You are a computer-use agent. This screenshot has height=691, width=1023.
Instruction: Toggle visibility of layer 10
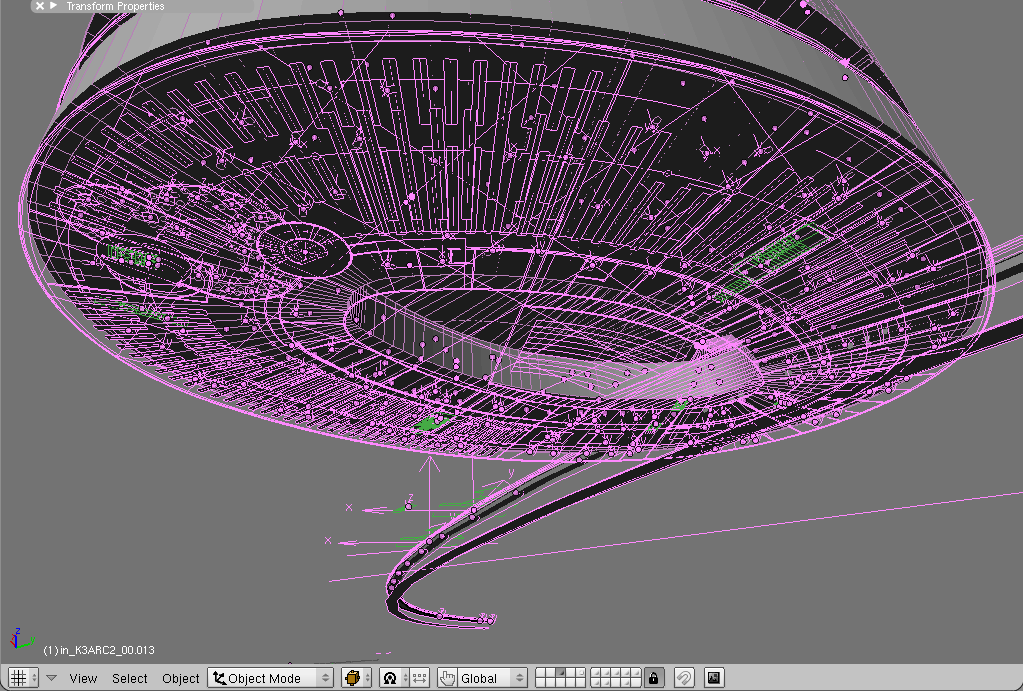(635, 673)
